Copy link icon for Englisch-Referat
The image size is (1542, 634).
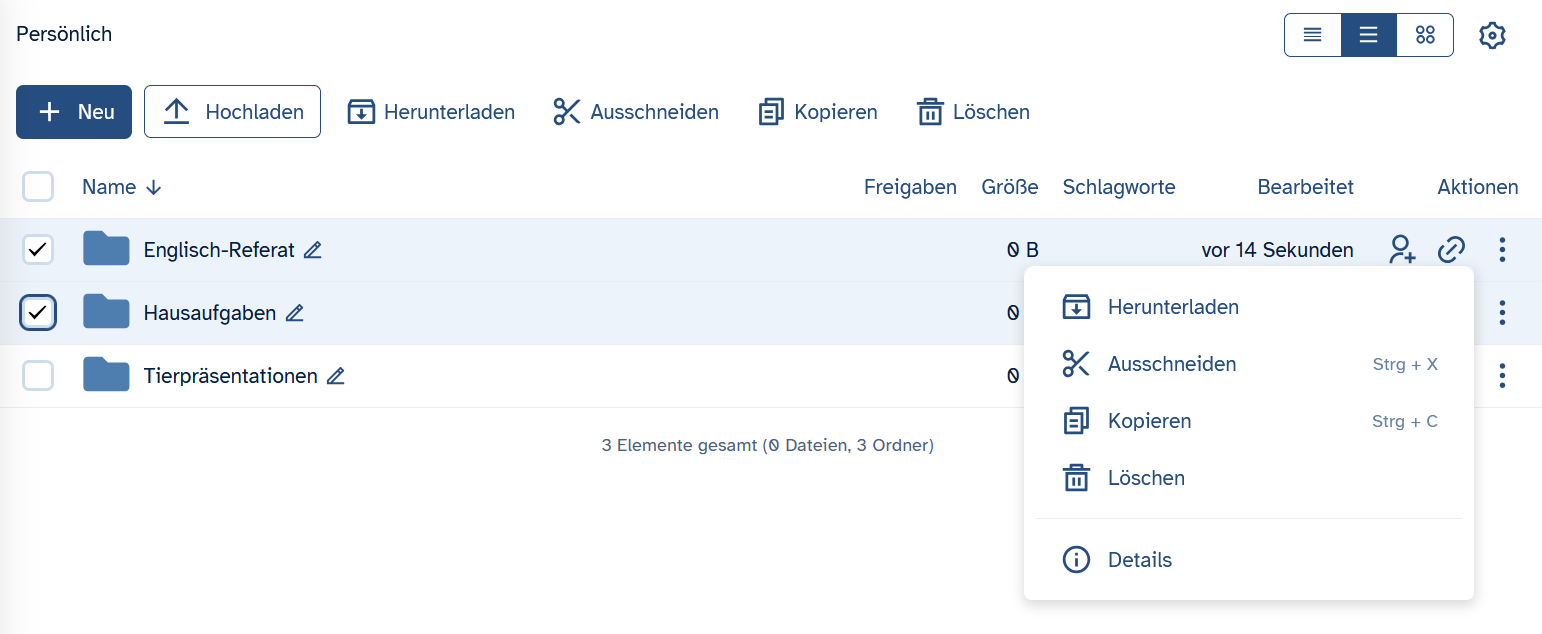[x=1450, y=250]
